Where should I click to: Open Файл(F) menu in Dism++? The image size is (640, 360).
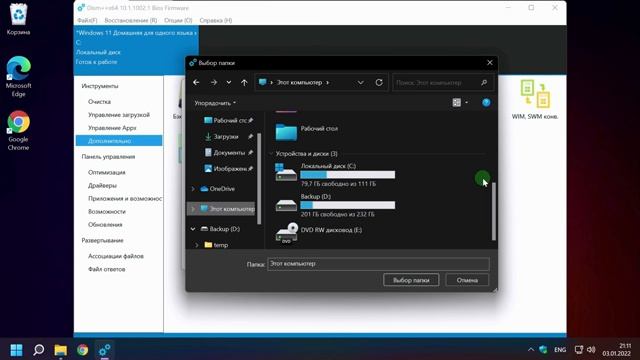pos(87,20)
